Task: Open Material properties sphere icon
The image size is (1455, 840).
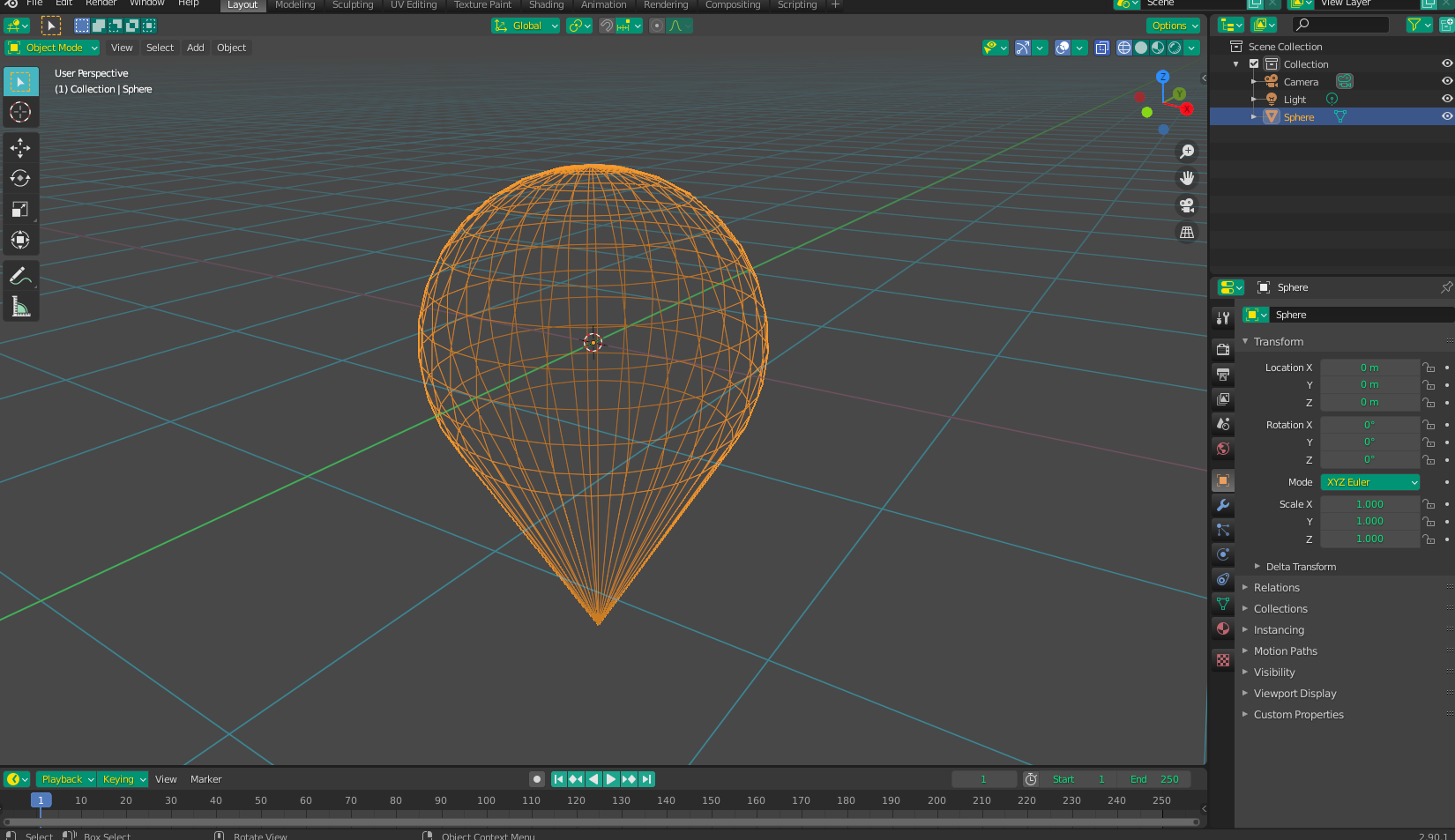Action: click(1223, 628)
